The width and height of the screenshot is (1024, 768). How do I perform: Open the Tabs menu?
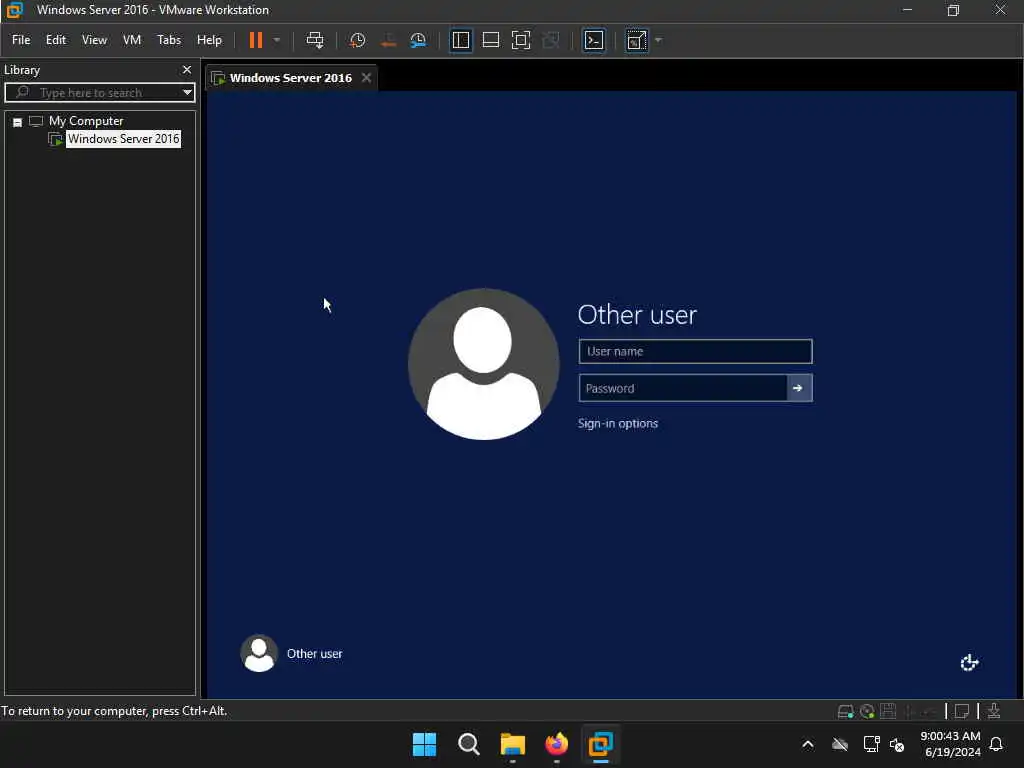168,40
